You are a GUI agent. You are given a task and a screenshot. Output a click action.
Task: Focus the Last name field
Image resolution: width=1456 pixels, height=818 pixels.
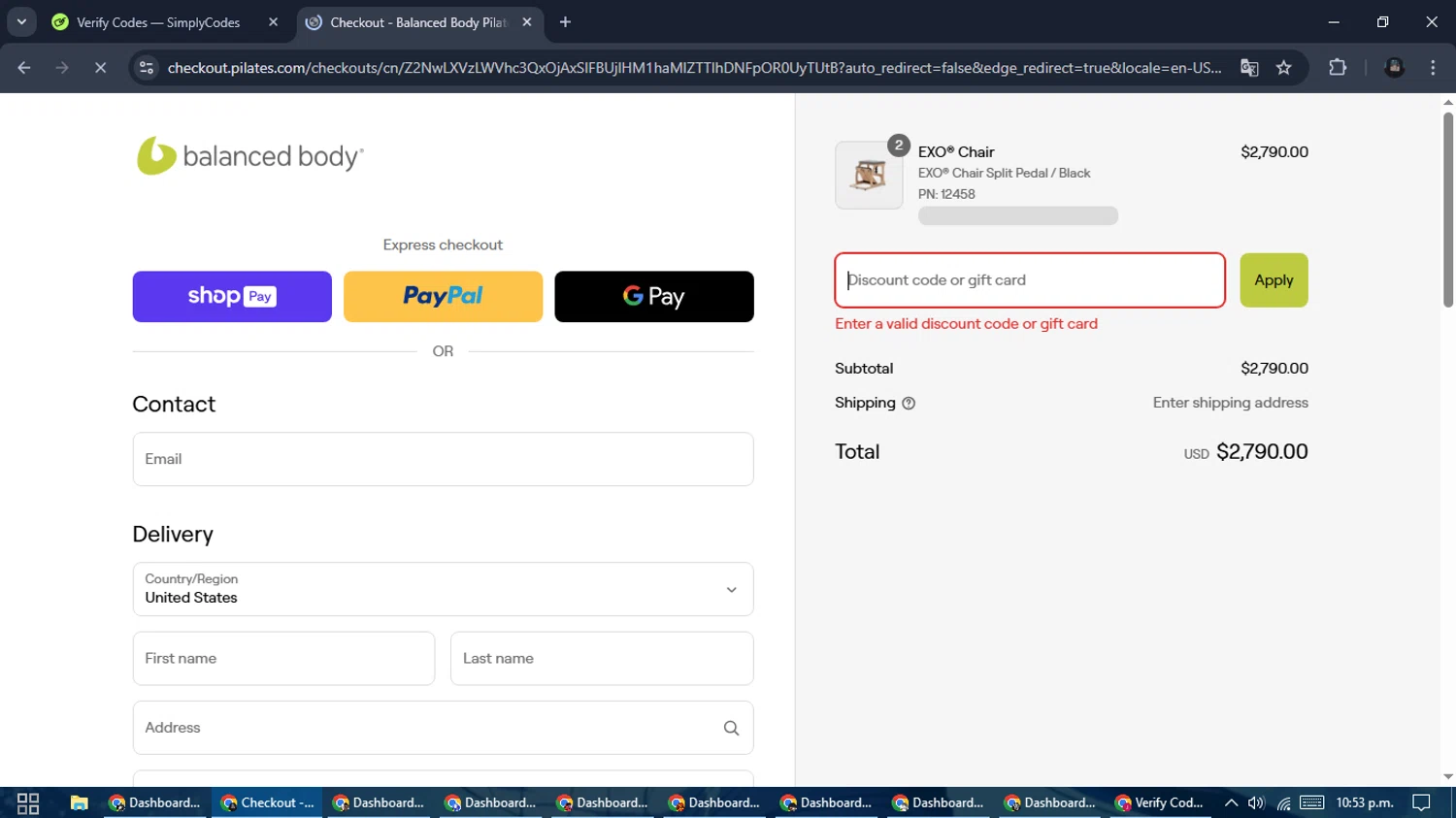tap(602, 658)
